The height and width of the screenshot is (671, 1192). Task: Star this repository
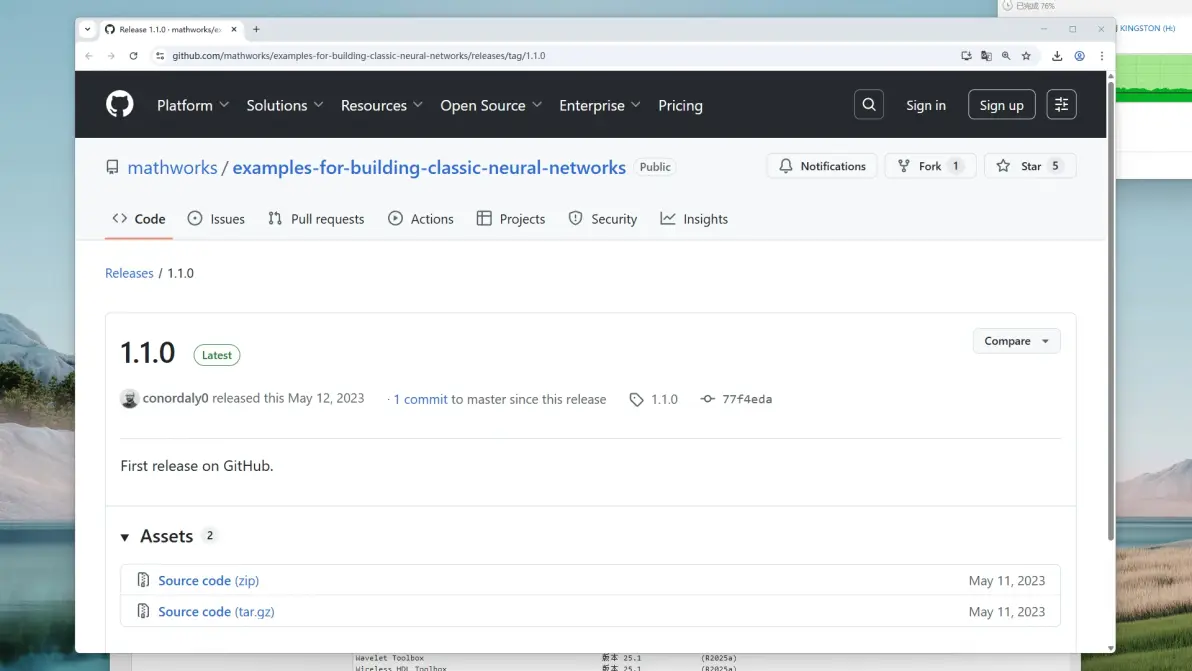(1030, 166)
